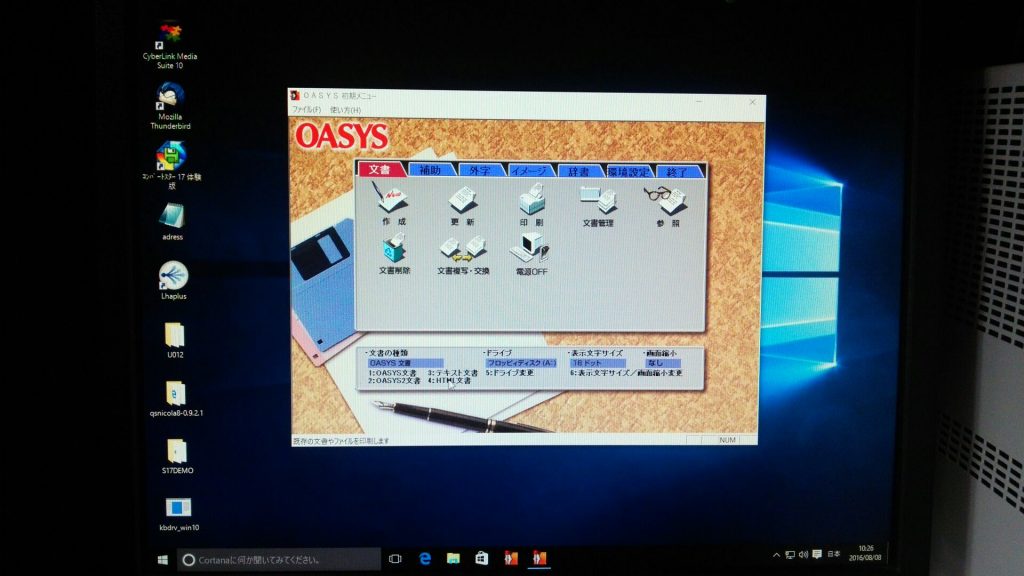This screenshot has width=1024, height=576.
Task: Choose 1:OASYS文書 document type
Action: [392, 373]
